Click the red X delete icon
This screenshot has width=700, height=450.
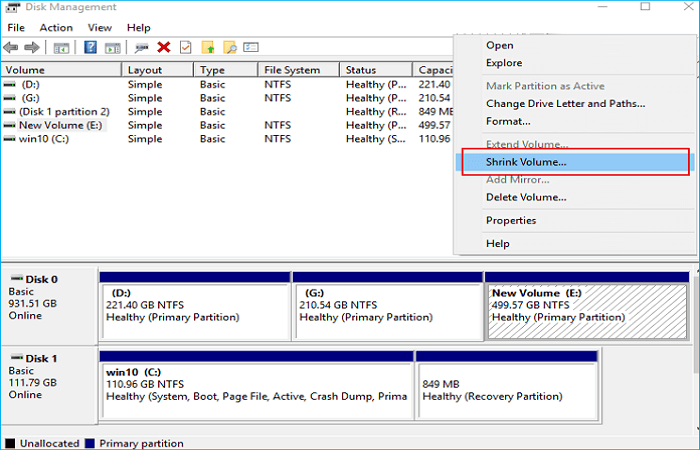pos(164,47)
